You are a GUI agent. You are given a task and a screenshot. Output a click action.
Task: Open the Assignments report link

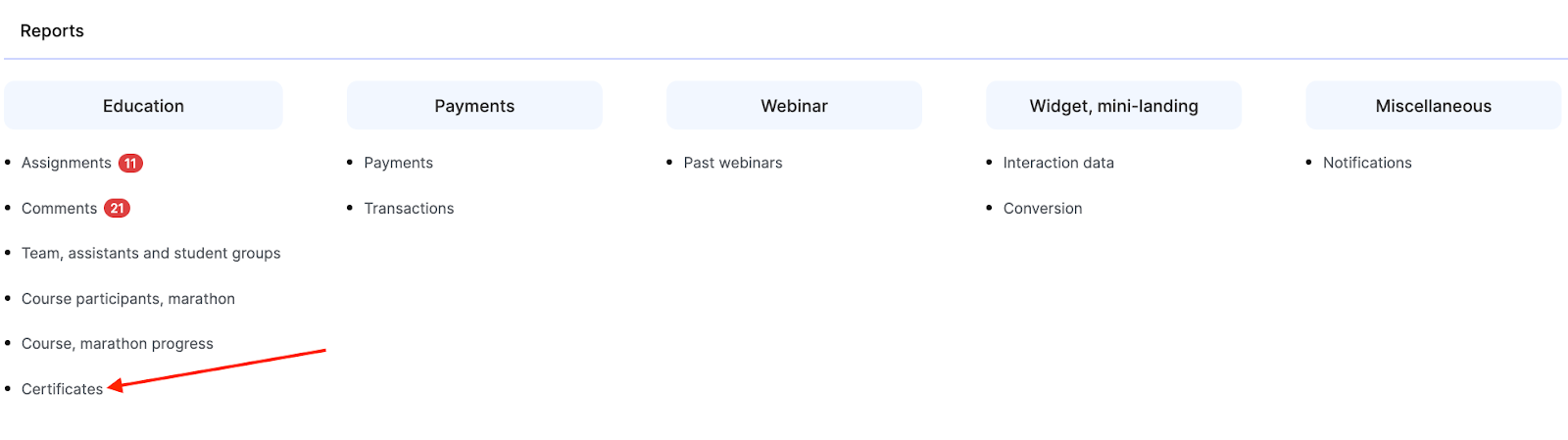[67, 163]
